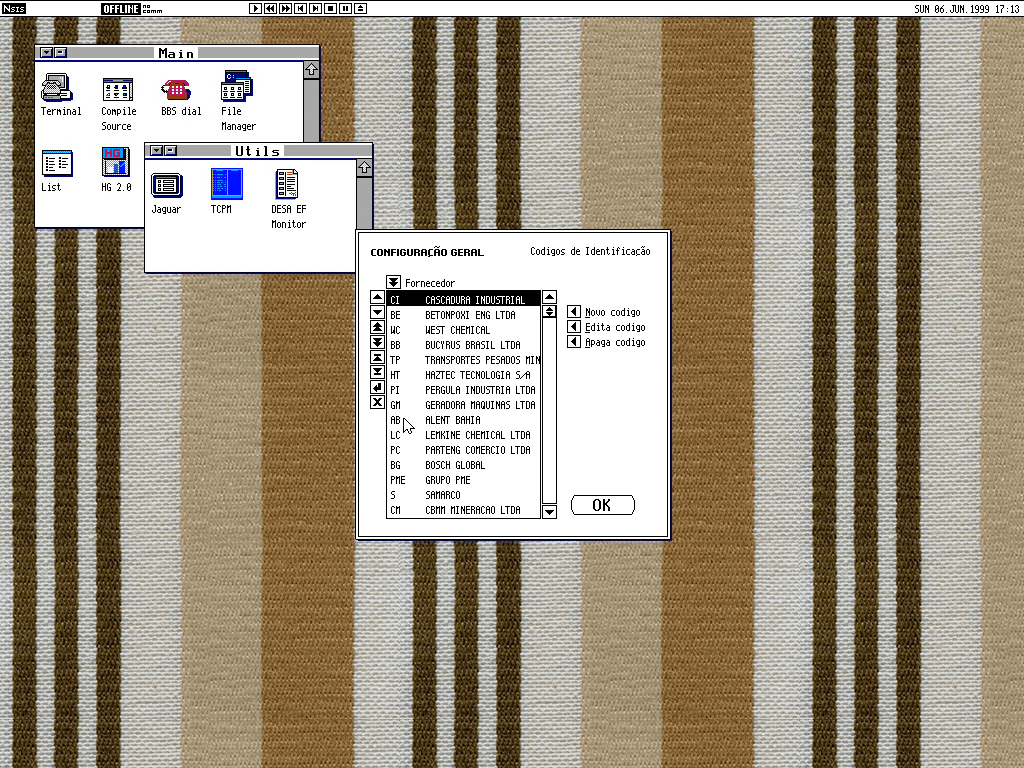Open the DESA EF Monitor icon

(x=288, y=184)
